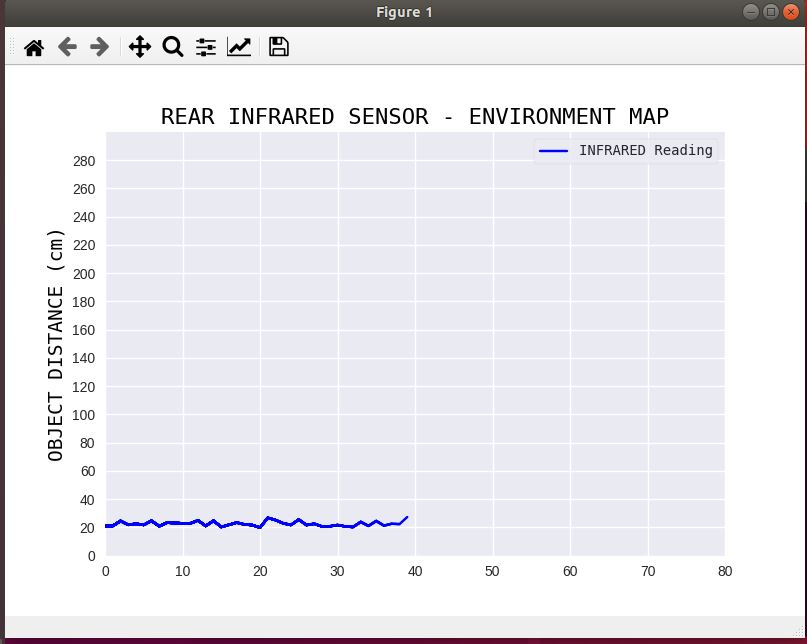Reset the plot view with Home icon

34,47
